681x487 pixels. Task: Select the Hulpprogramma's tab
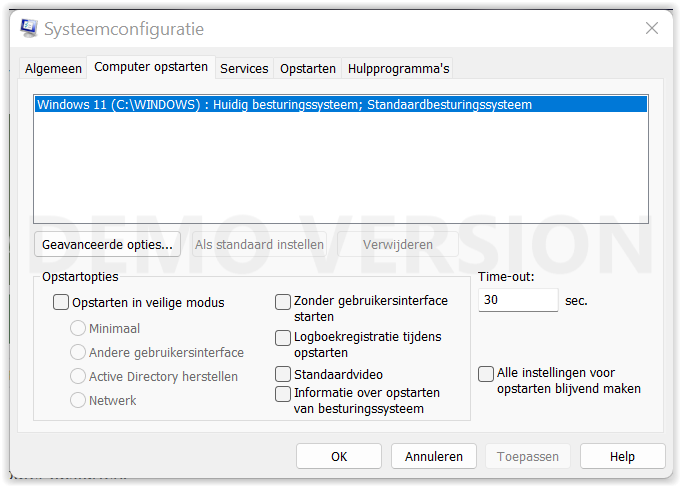click(x=398, y=69)
